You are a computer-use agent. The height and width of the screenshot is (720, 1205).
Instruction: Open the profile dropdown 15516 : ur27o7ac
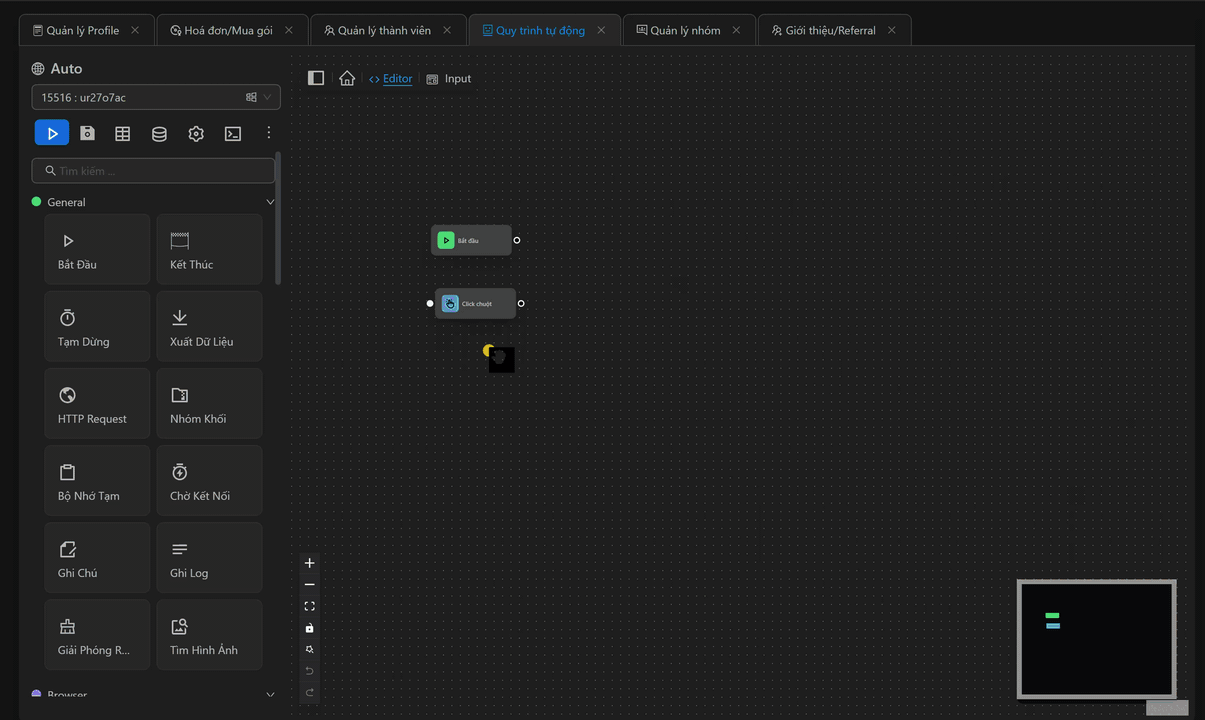(x=155, y=97)
